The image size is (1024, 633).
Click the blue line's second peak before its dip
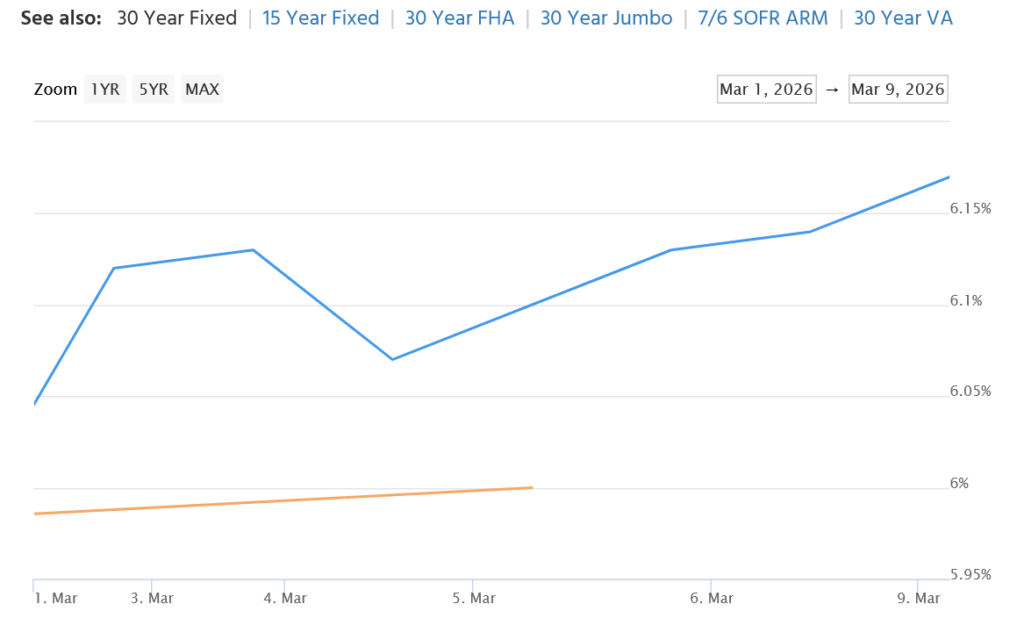[x=253, y=250]
